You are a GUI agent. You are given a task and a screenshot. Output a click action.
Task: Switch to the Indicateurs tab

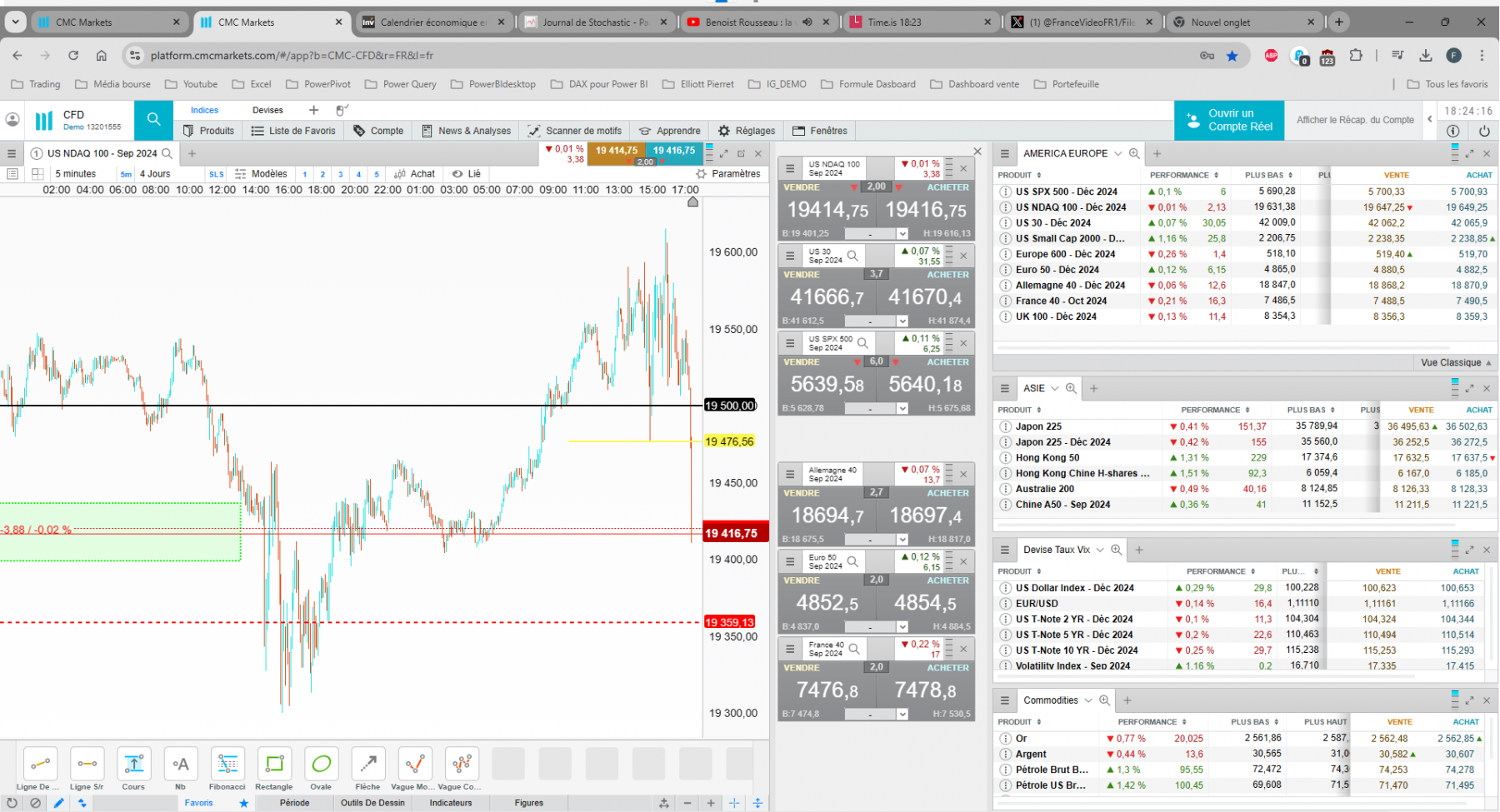coord(451,803)
